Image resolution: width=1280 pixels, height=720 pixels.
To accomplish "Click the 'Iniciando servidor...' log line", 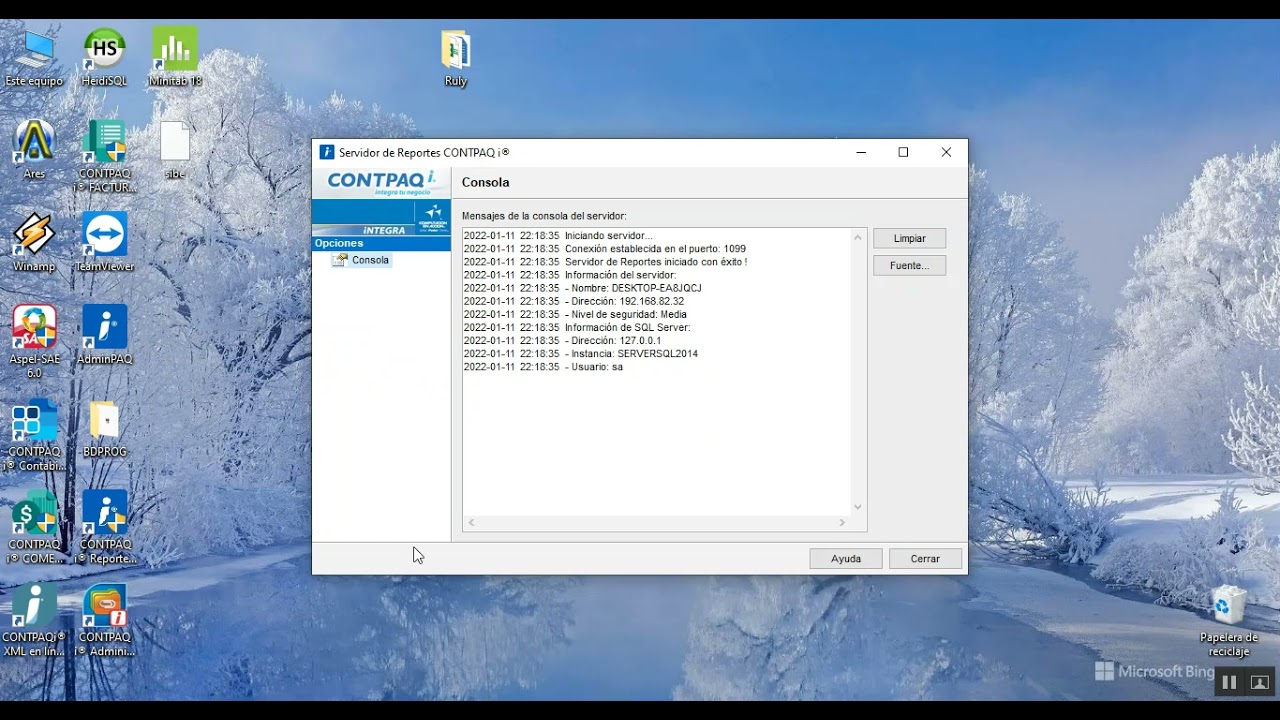I will [558, 236].
